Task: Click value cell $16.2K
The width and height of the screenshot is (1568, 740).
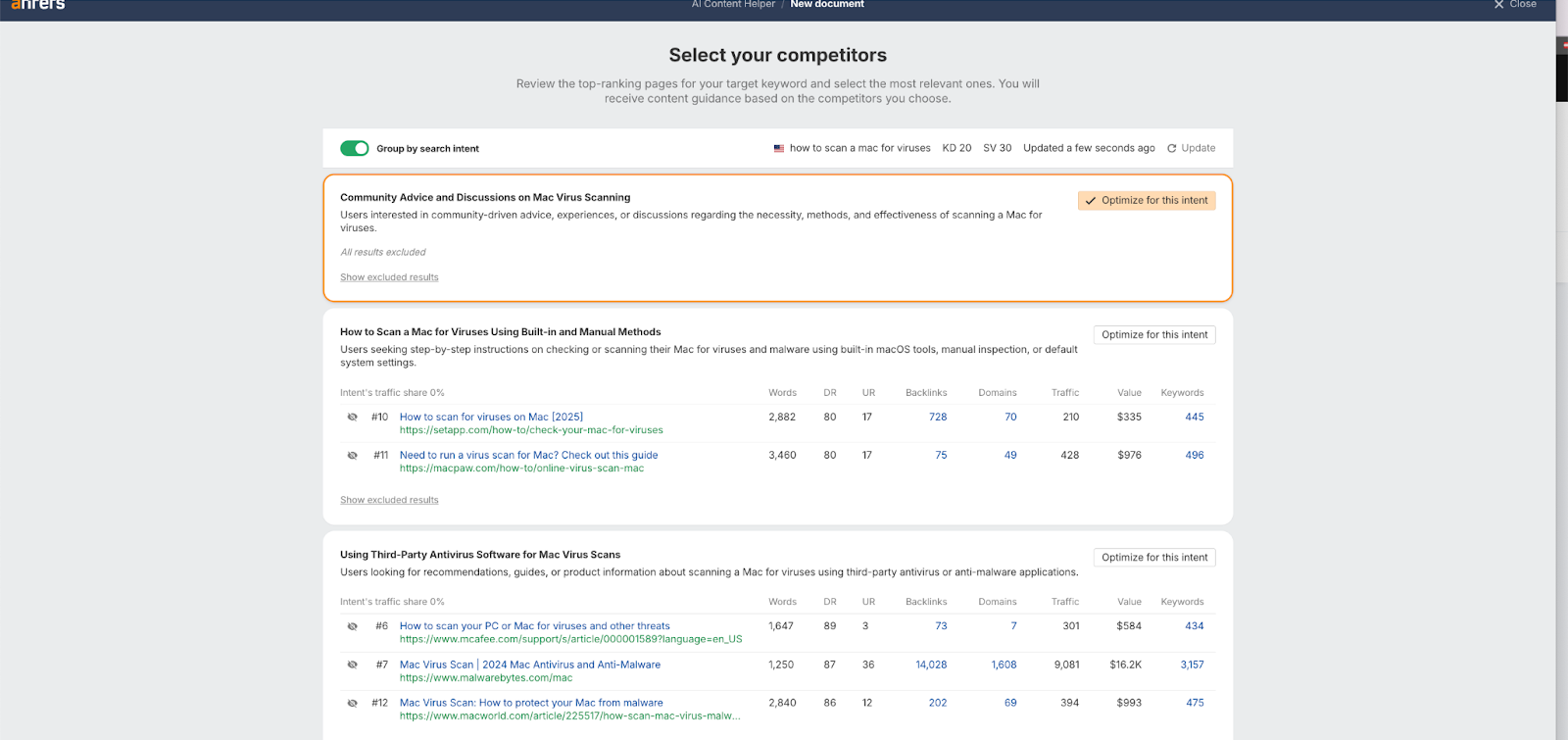Action: tap(1125, 665)
